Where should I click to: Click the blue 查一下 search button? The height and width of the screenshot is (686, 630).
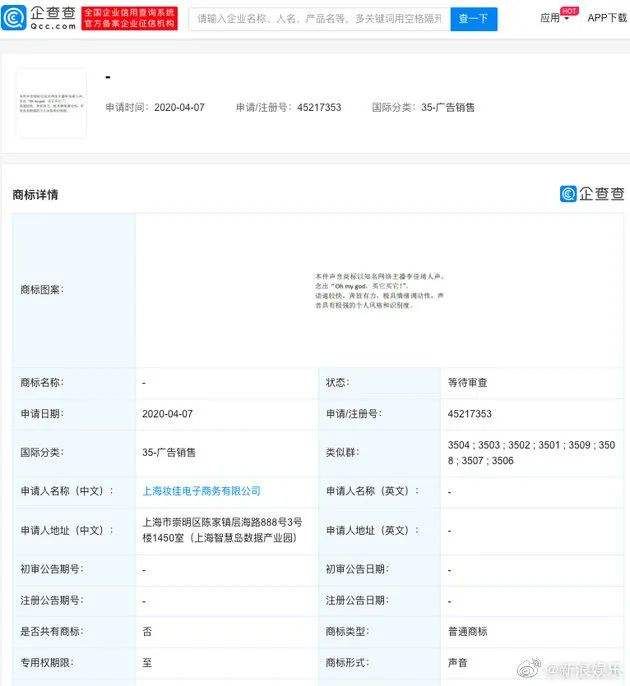point(473,19)
